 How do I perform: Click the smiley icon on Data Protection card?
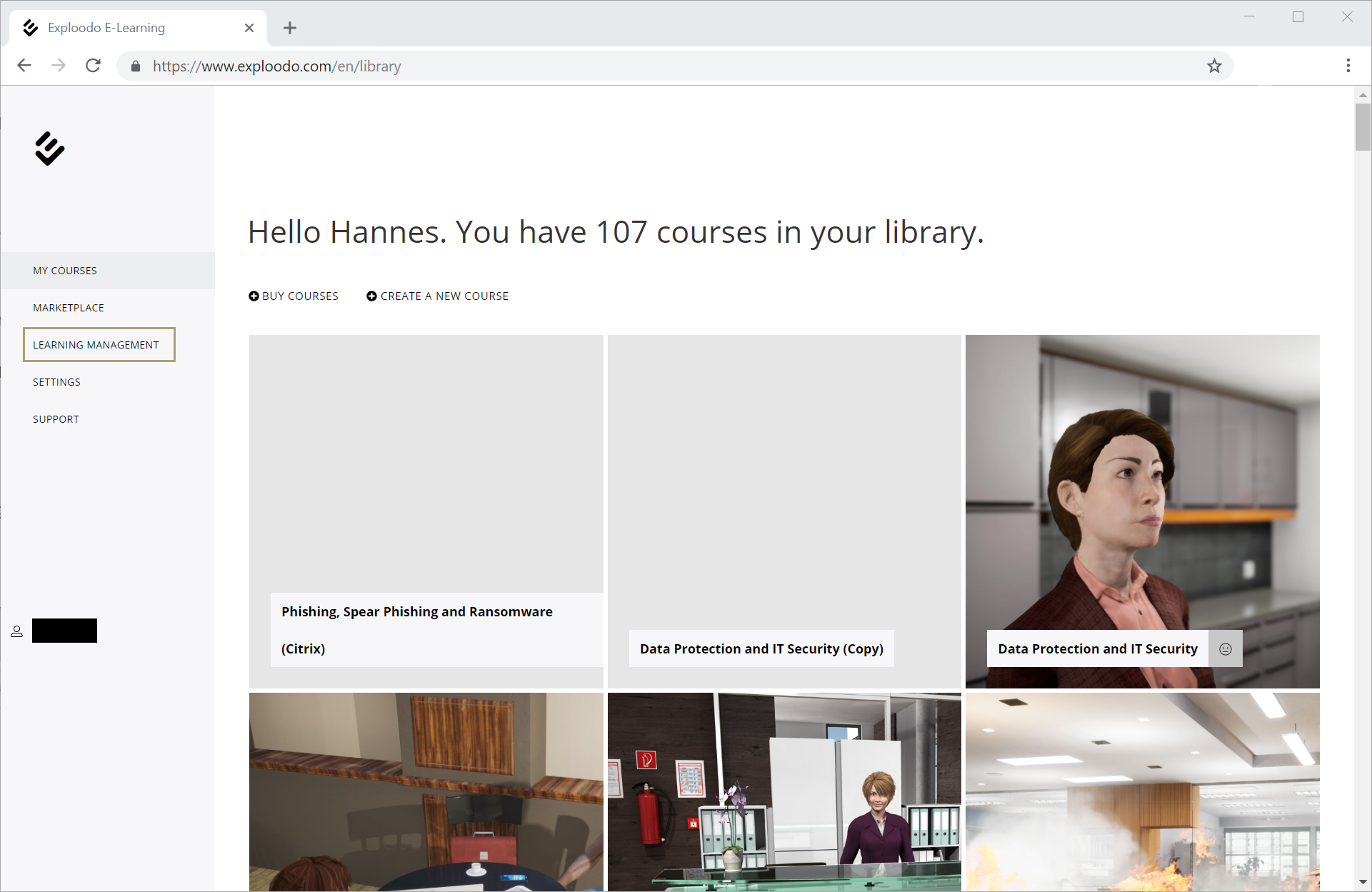[1225, 648]
